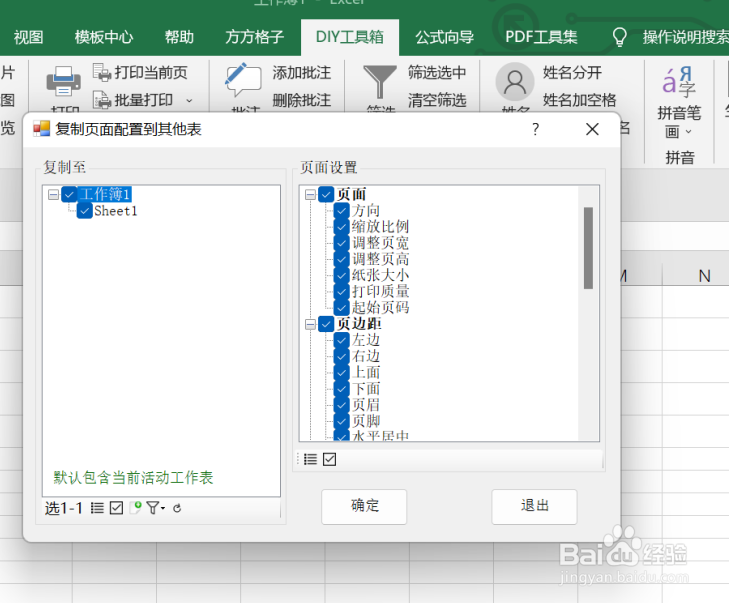This screenshot has height=603, width=729.
Task: Collapse the 工作簿1 tree node
Action: [53, 194]
